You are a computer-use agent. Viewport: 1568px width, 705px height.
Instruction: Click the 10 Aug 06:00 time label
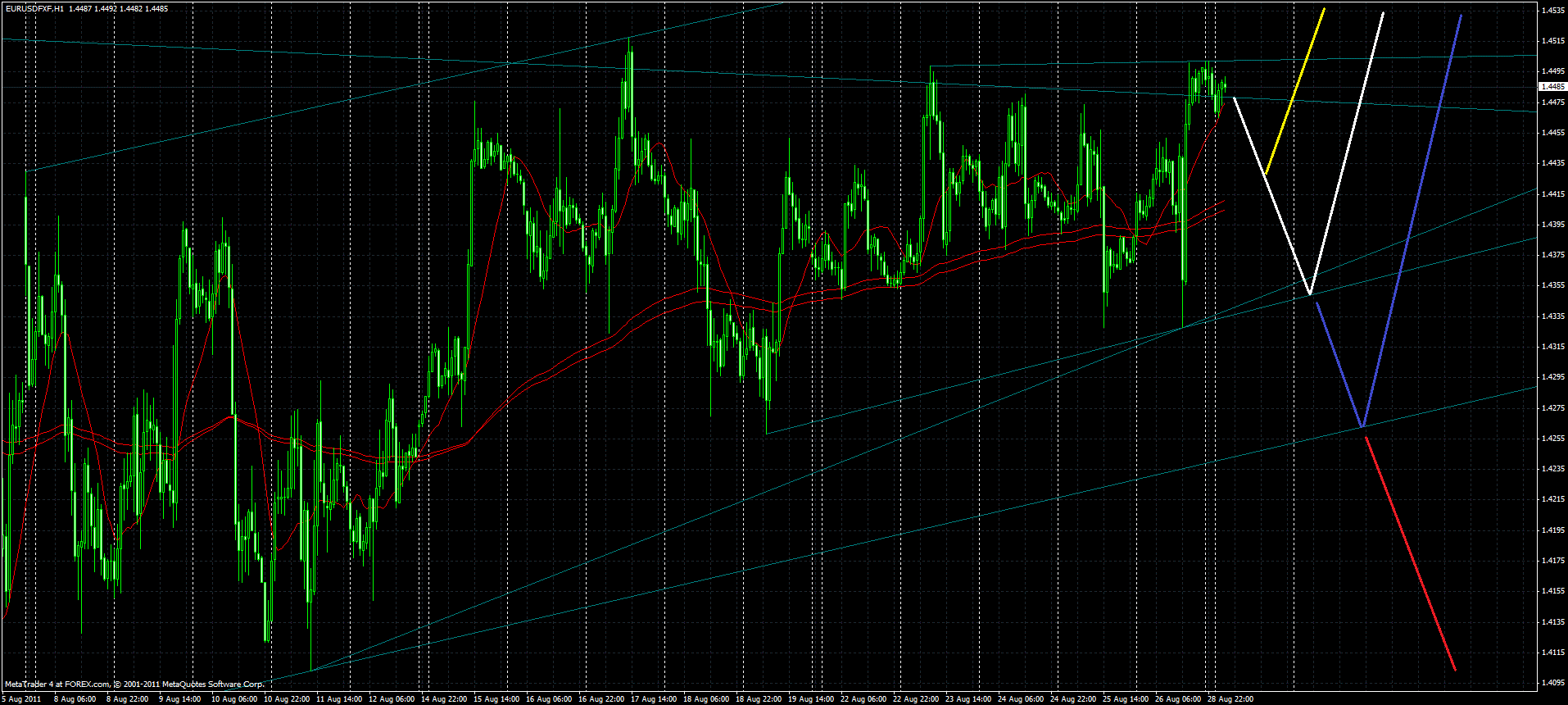pos(234,699)
